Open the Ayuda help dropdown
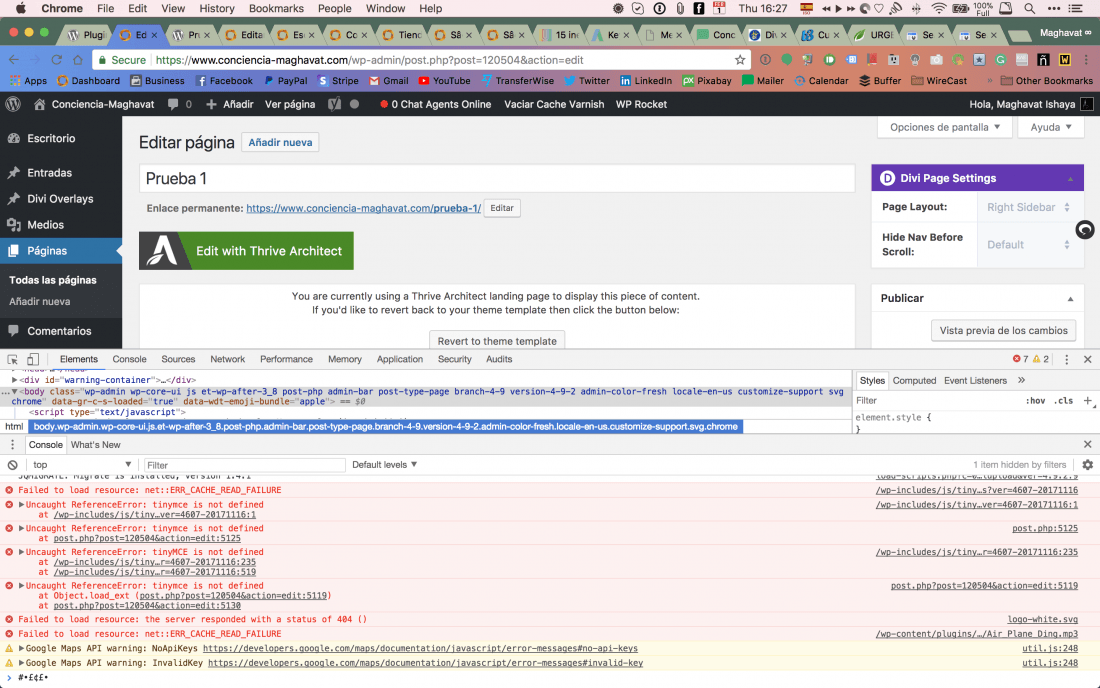 1051,127
